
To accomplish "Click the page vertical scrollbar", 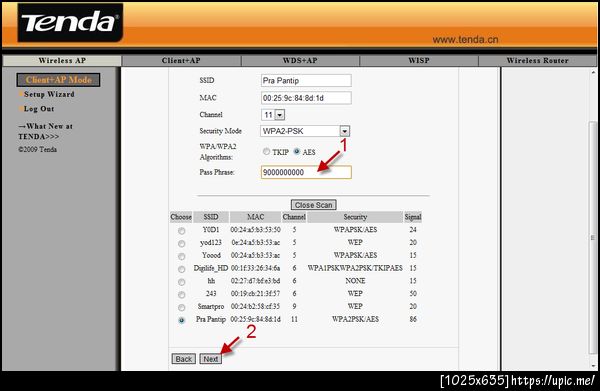I will click(x=593, y=237).
